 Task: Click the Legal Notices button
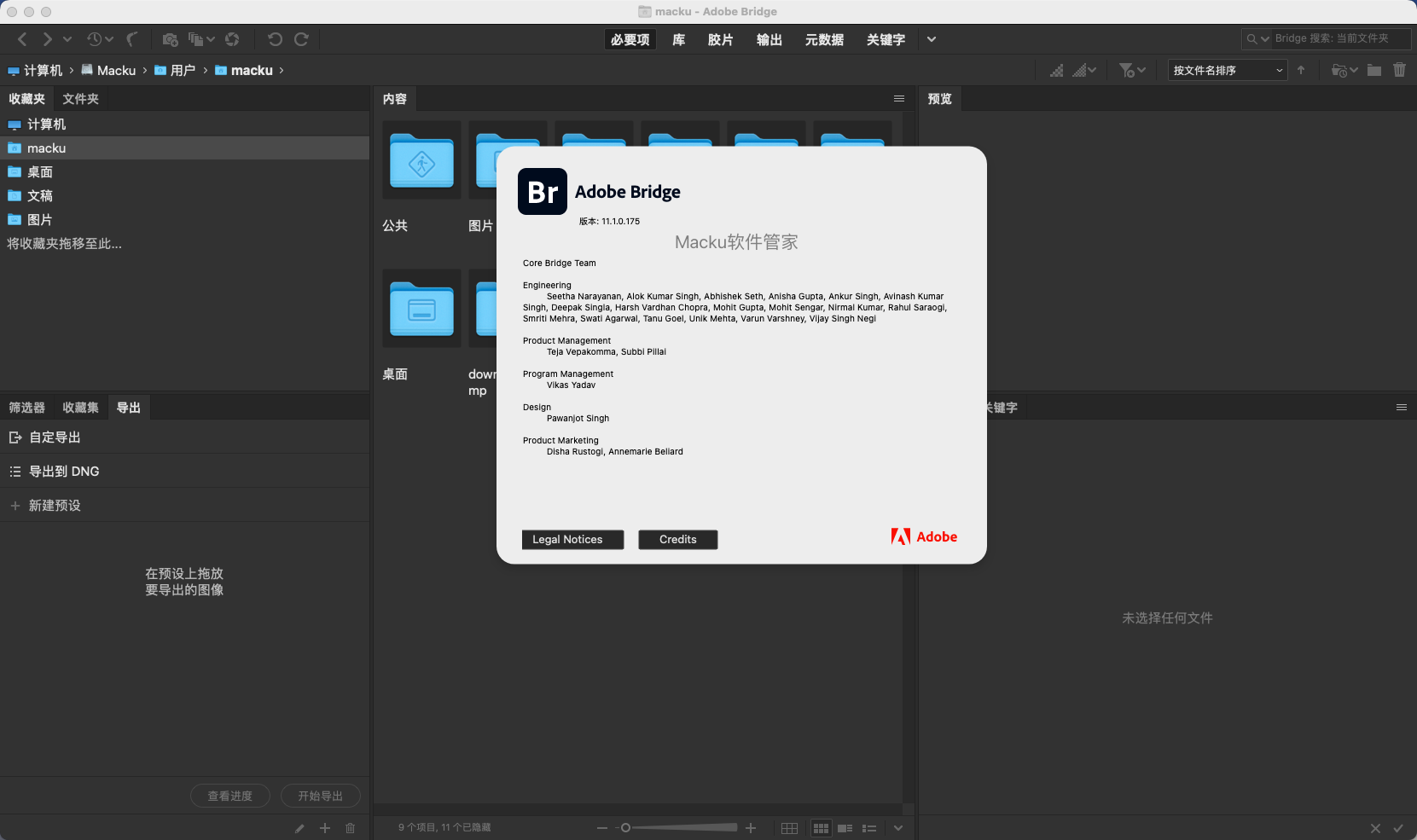[x=572, y=540]
